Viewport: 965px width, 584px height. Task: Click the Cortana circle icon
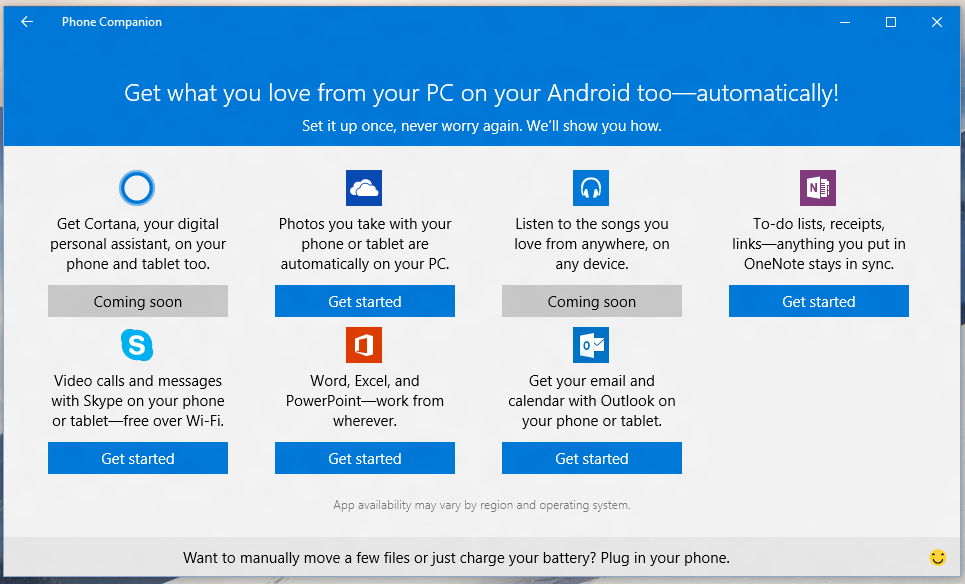[x=137, y=188]
